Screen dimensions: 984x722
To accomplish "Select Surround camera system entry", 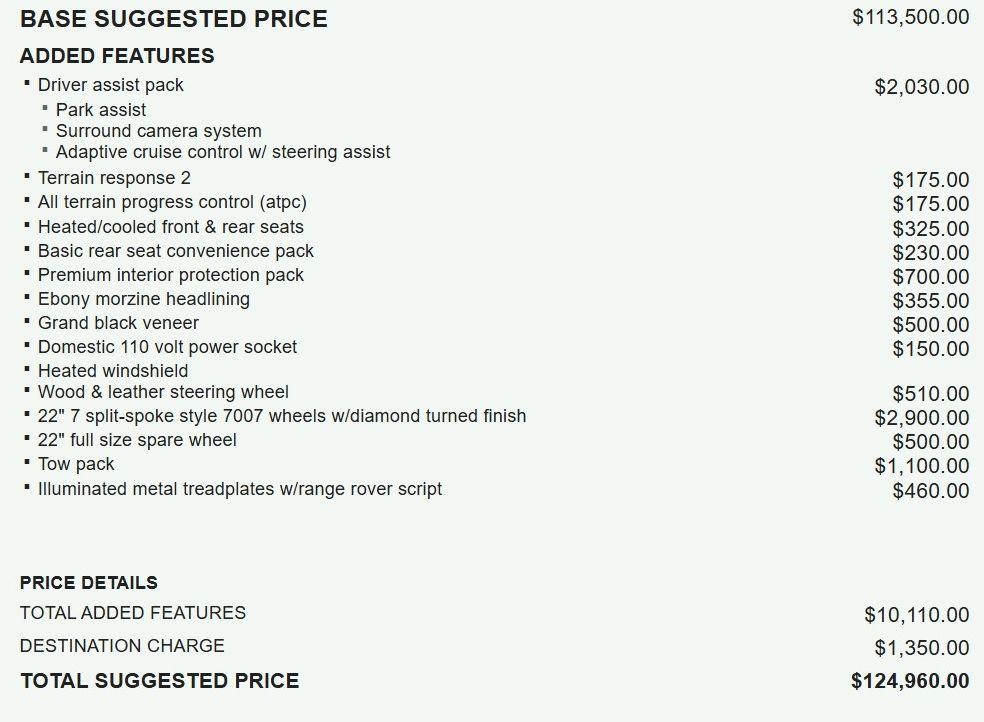I will tap(158, 130).
